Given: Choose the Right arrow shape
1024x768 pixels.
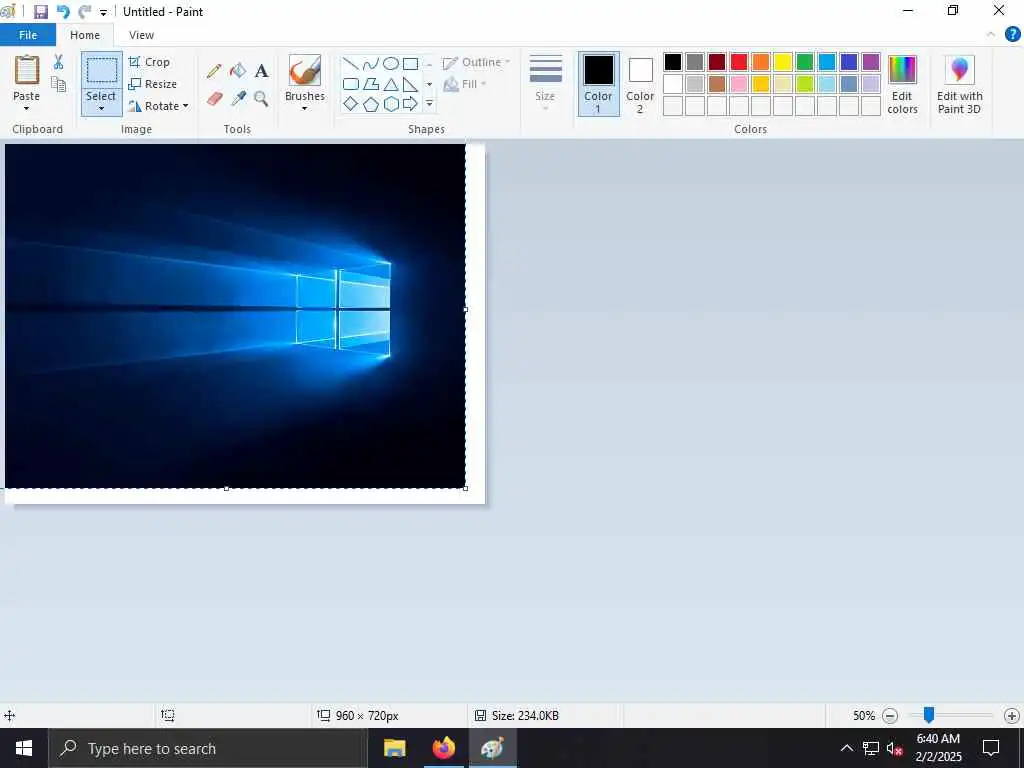Looking at the screenshot, I should pos(411,104).
